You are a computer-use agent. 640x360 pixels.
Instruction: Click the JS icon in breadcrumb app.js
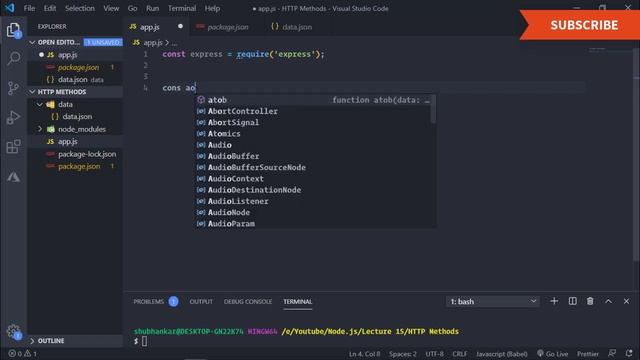pyautogui.click(x=136, y=42)
